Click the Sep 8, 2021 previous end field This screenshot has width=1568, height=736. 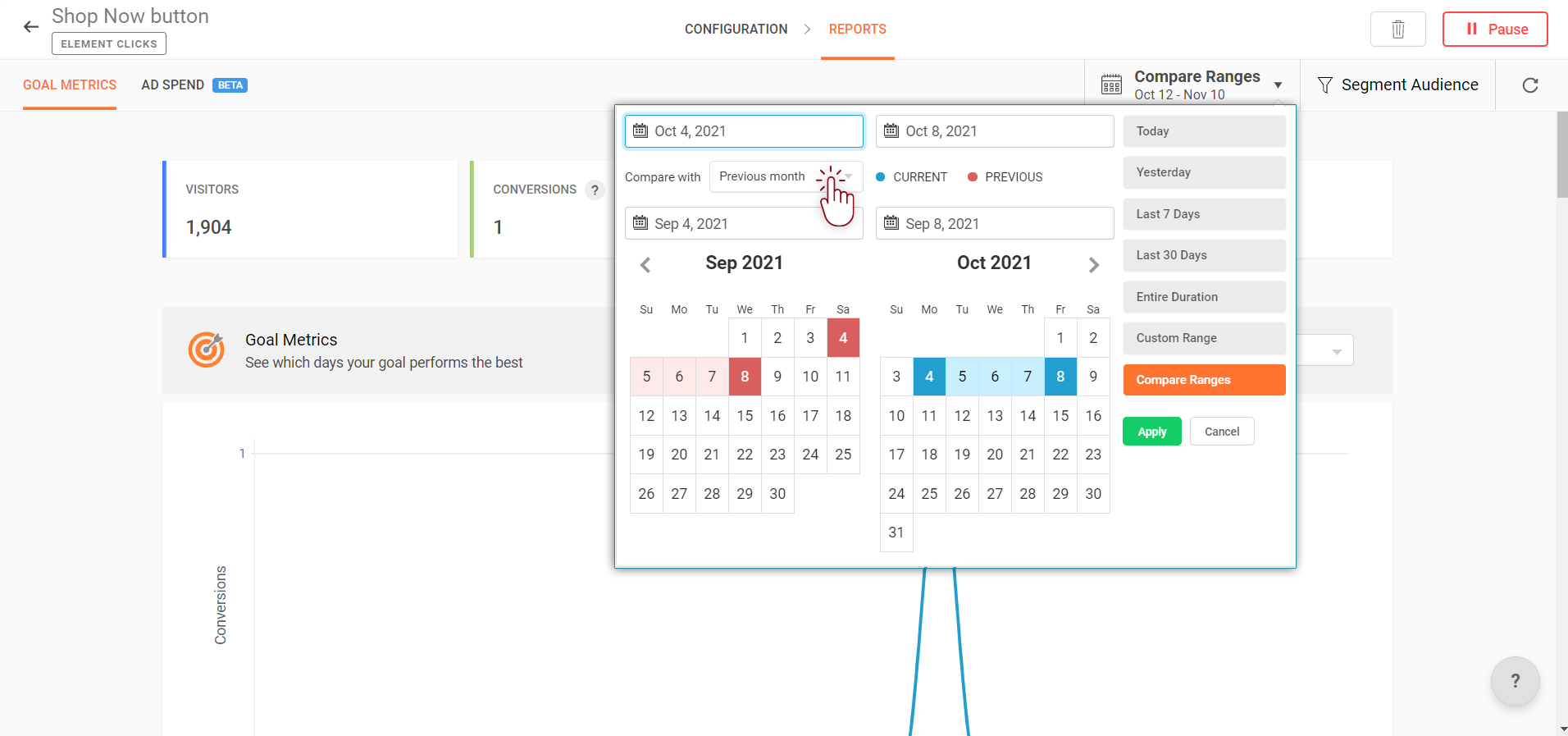pyautogui.click(x=995, y=223)
